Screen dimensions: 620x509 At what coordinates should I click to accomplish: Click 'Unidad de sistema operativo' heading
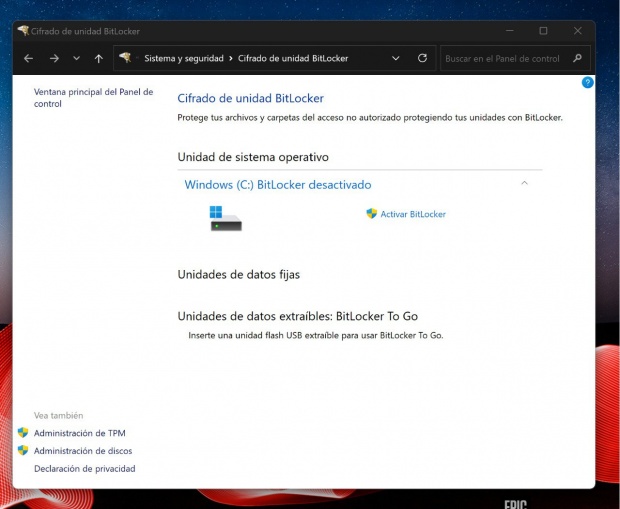[x=253, y=157]
